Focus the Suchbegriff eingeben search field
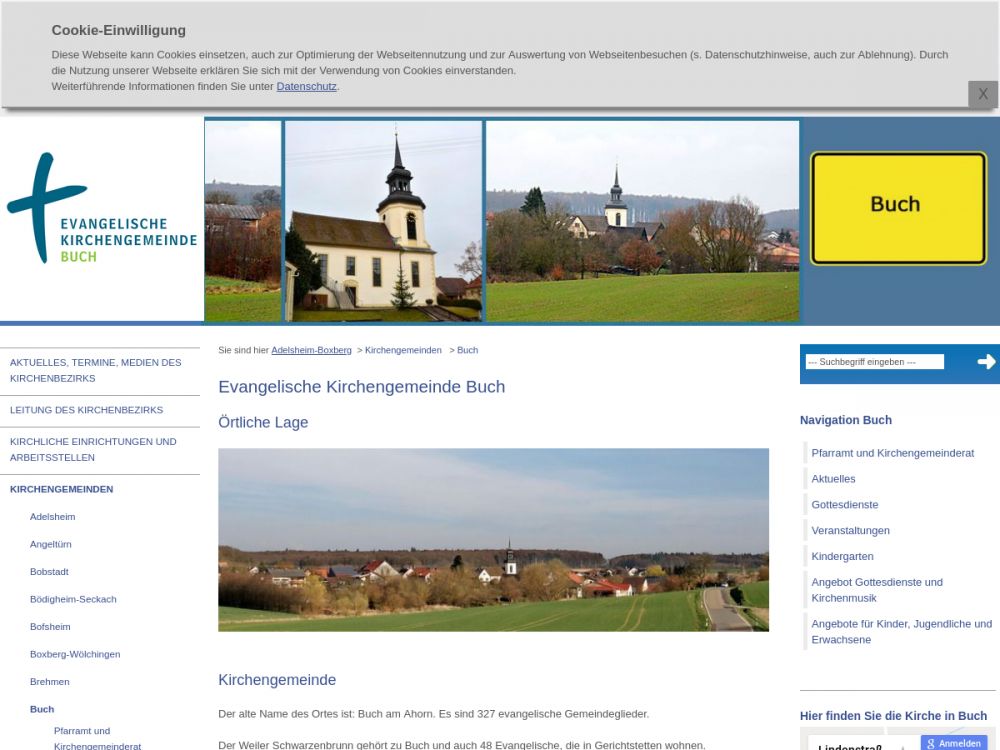 tap(874, 362)
